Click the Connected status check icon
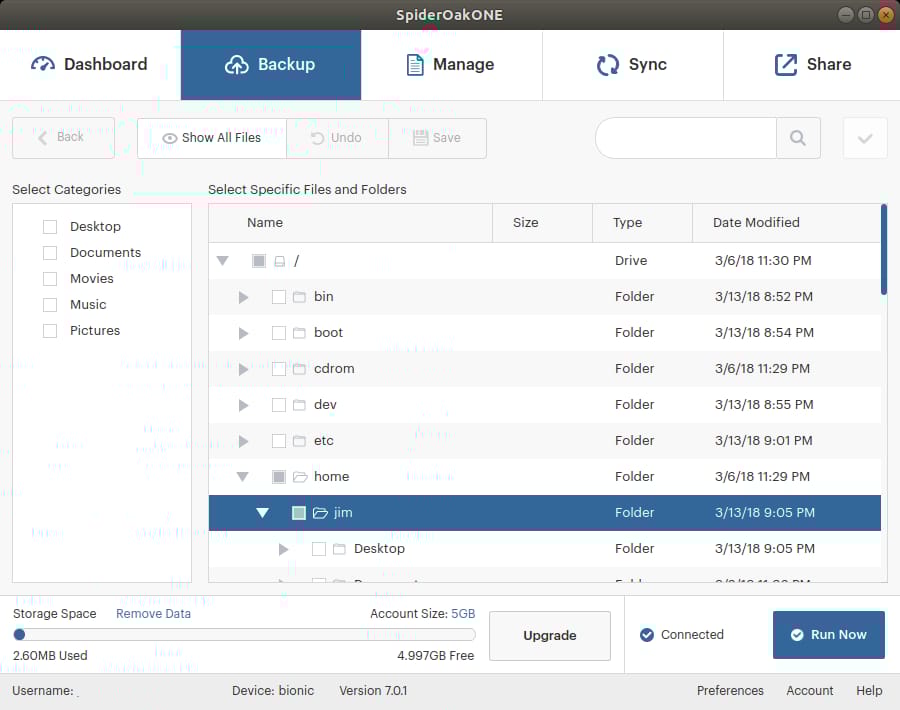The image size is (900, 710). pos(647,635)
